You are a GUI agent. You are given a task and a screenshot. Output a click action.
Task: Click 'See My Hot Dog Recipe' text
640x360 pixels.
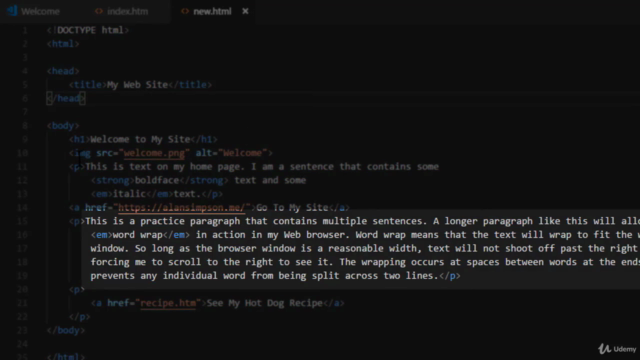(265, 303)
